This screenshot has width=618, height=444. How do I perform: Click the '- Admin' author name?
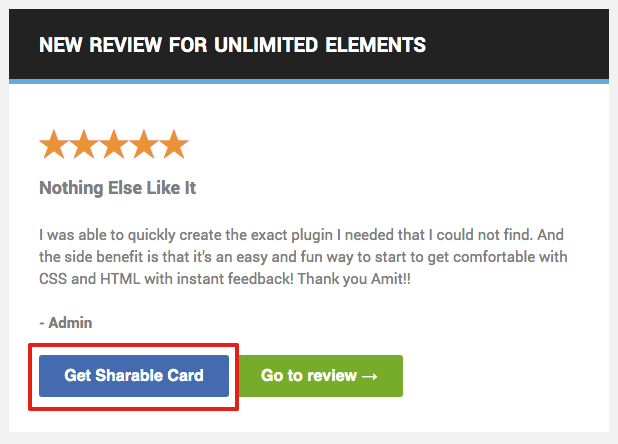click(x=65, y=322)
